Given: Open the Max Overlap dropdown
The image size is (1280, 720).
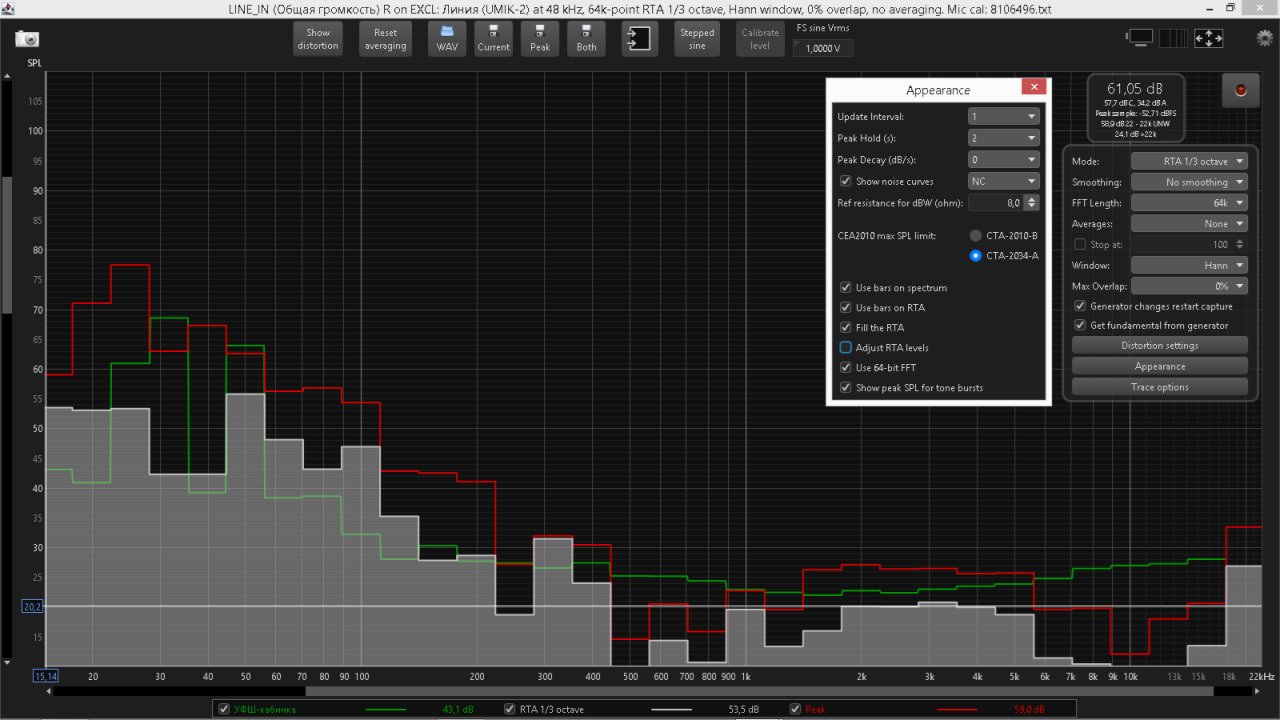Looking at the screenshot, I should (x=1189, y=286).
